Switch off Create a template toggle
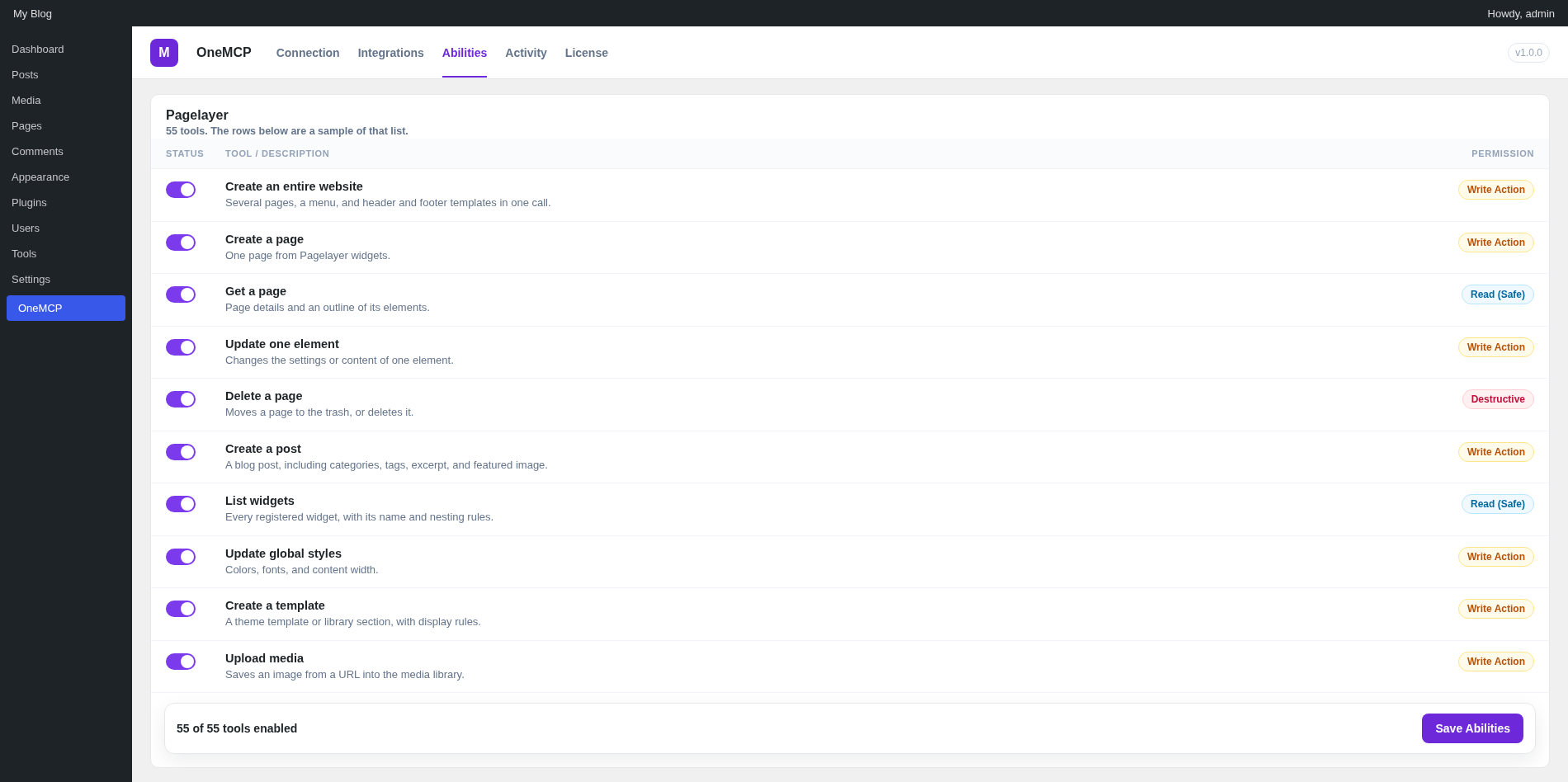 tap(181, 609)
